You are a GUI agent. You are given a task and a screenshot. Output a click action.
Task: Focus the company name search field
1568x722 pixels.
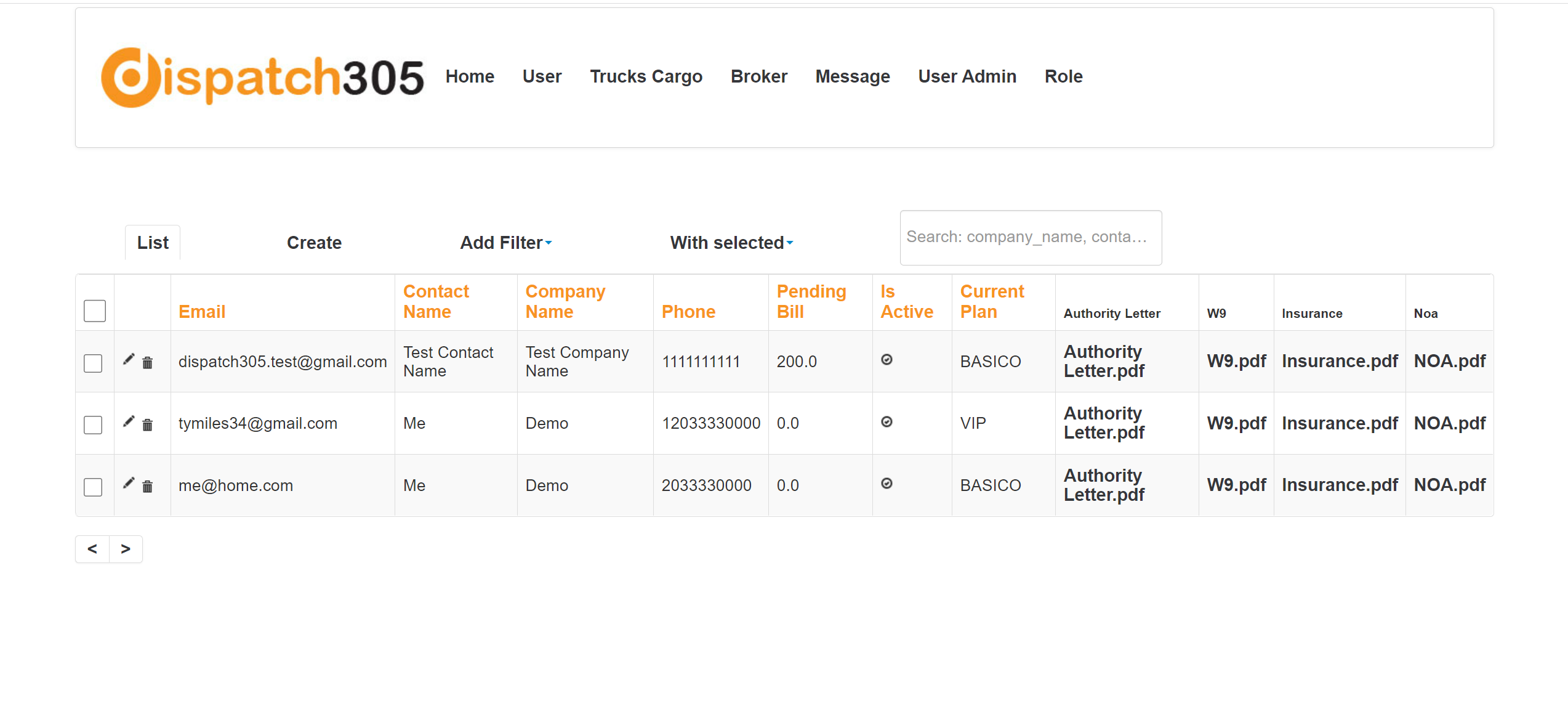[1031, 238]
